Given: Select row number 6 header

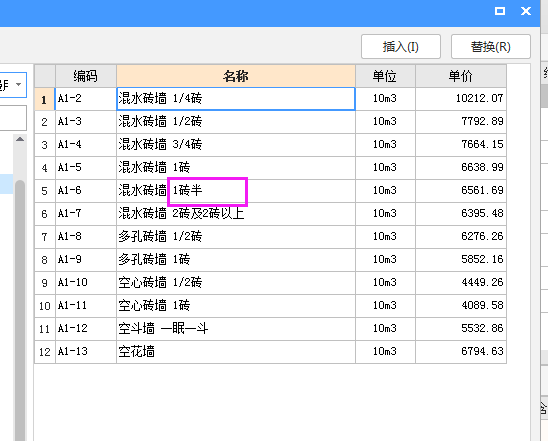Looking at the screenshot, I should (x=45, y=214).
